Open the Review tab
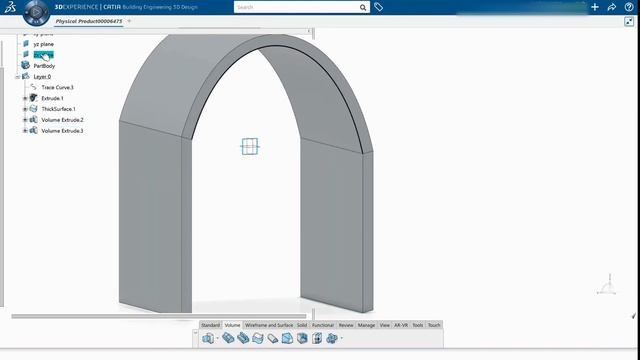This screenshot has width=640, height=360. coord(346,325)
